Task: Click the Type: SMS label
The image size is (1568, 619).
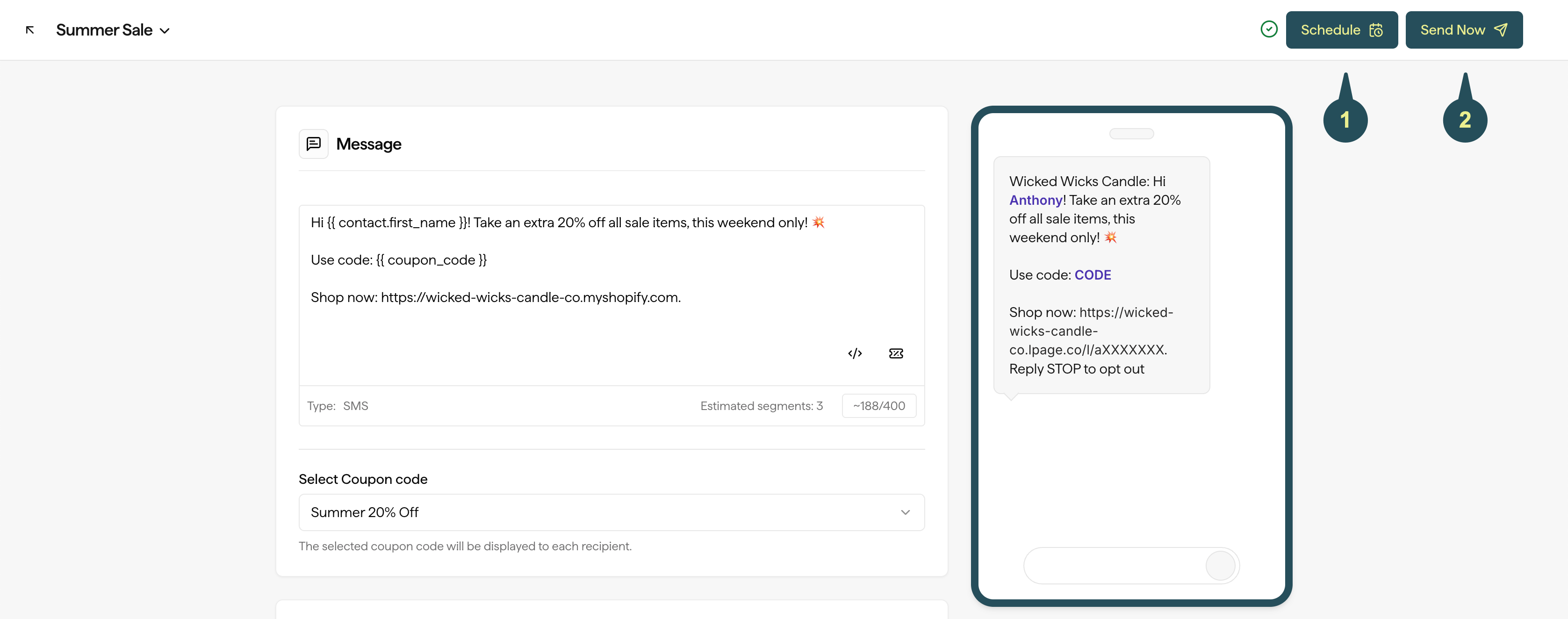Action: click(337, 405)
